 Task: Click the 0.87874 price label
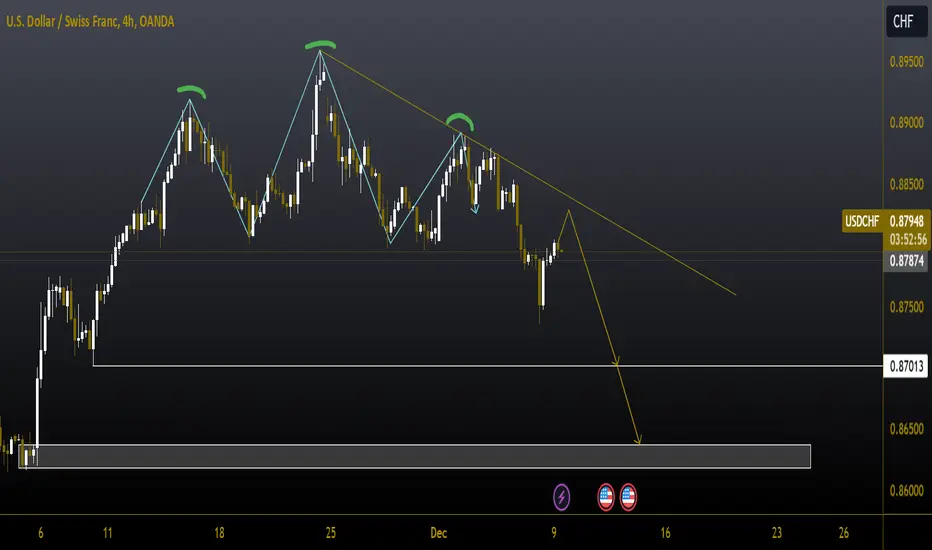(906, 260)
